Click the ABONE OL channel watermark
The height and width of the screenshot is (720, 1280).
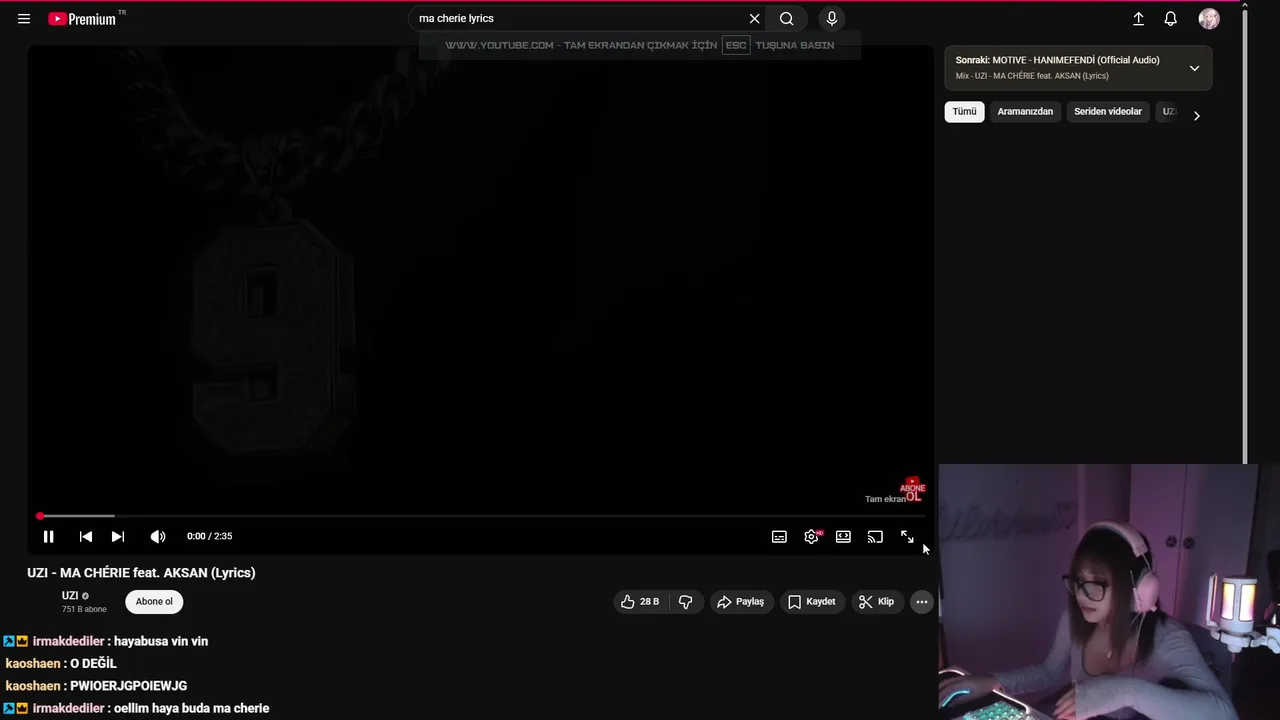[x=912, y=490]
